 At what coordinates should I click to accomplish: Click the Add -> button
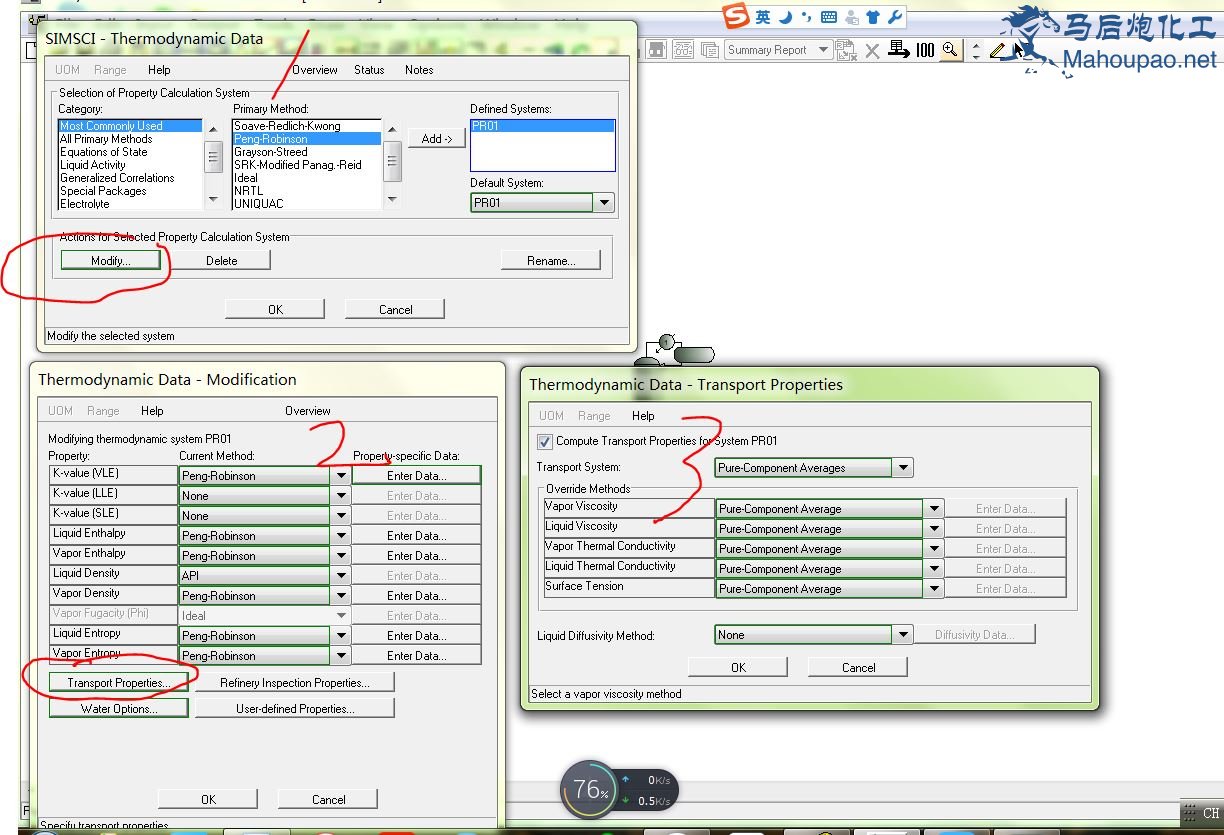click(437, 139)
